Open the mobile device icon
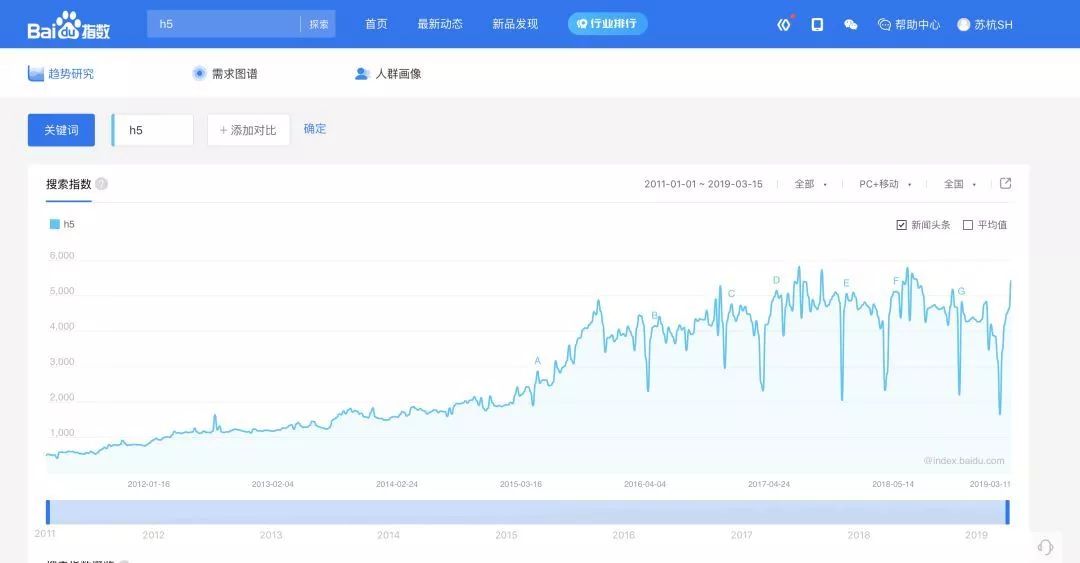Screen dimensions: 1080x563 click(x=817, y=25)
